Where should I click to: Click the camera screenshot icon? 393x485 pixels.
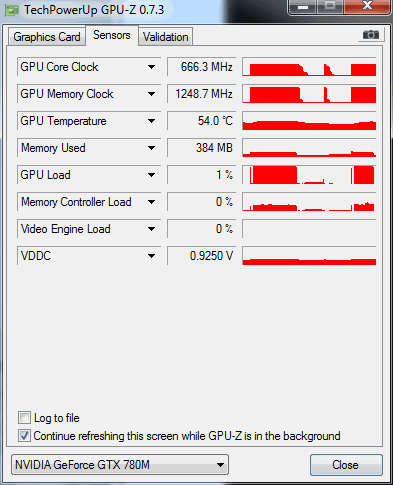[371, 35]
